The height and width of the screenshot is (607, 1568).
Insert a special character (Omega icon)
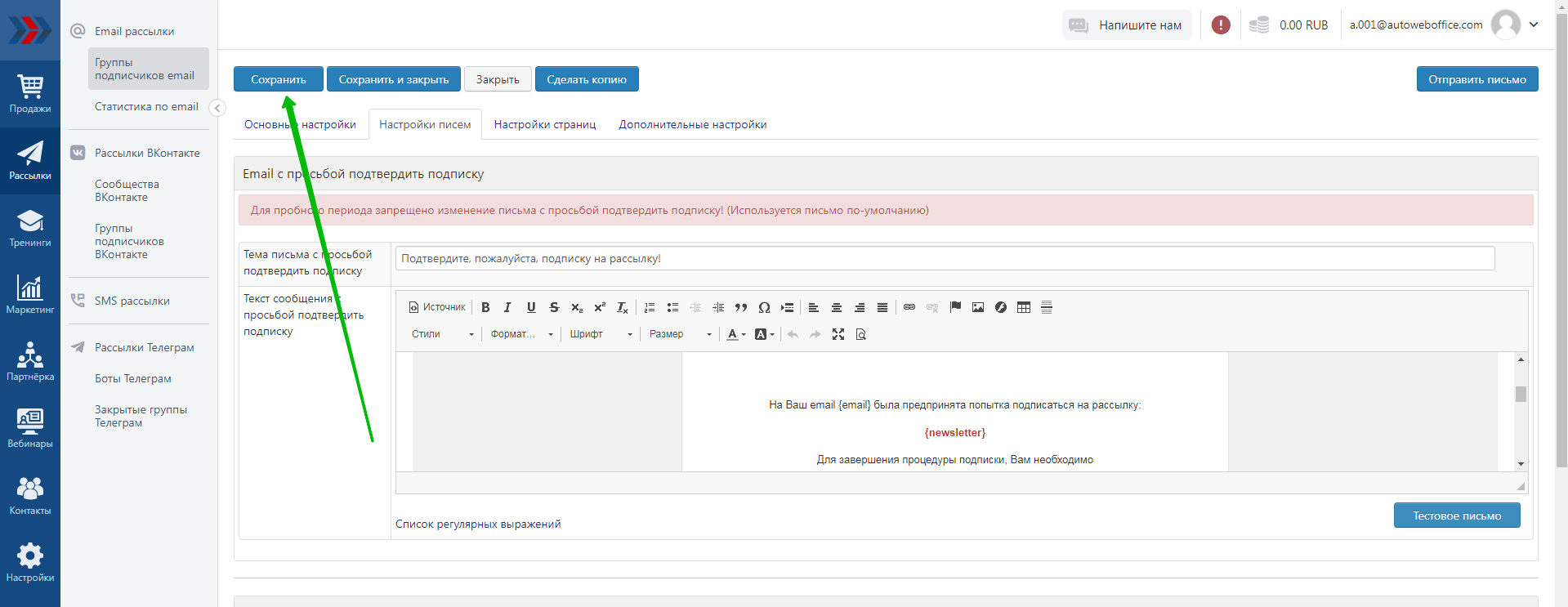[764, 307]
